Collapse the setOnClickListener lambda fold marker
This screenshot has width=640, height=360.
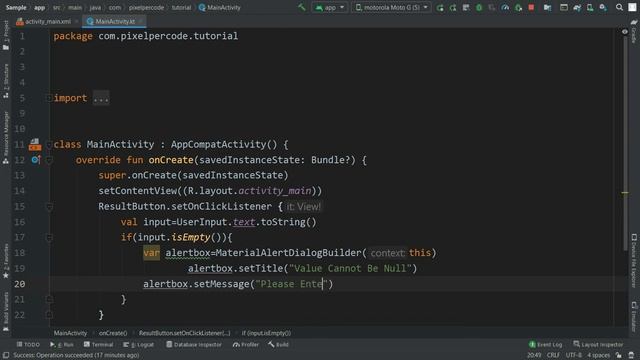point(49,207)
